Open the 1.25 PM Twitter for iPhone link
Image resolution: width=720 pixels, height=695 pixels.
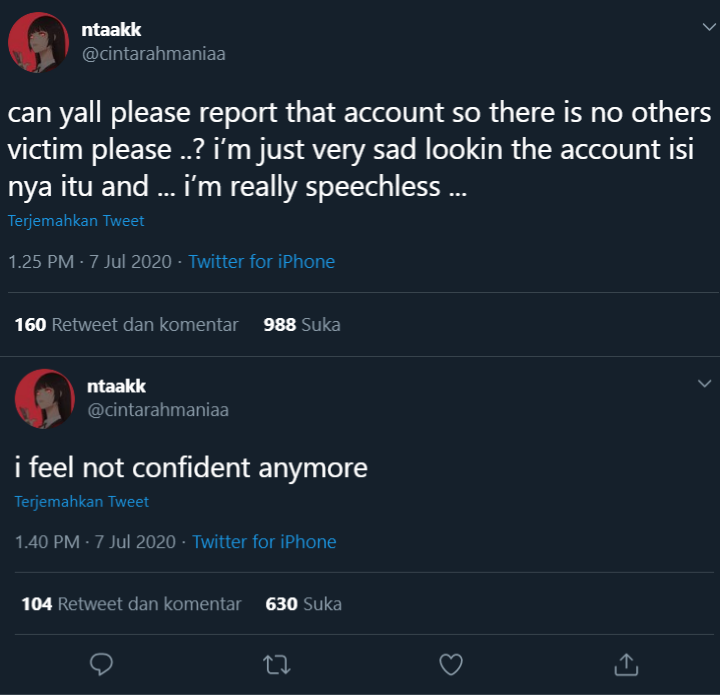pyautogui.click(x=261, y=262)
